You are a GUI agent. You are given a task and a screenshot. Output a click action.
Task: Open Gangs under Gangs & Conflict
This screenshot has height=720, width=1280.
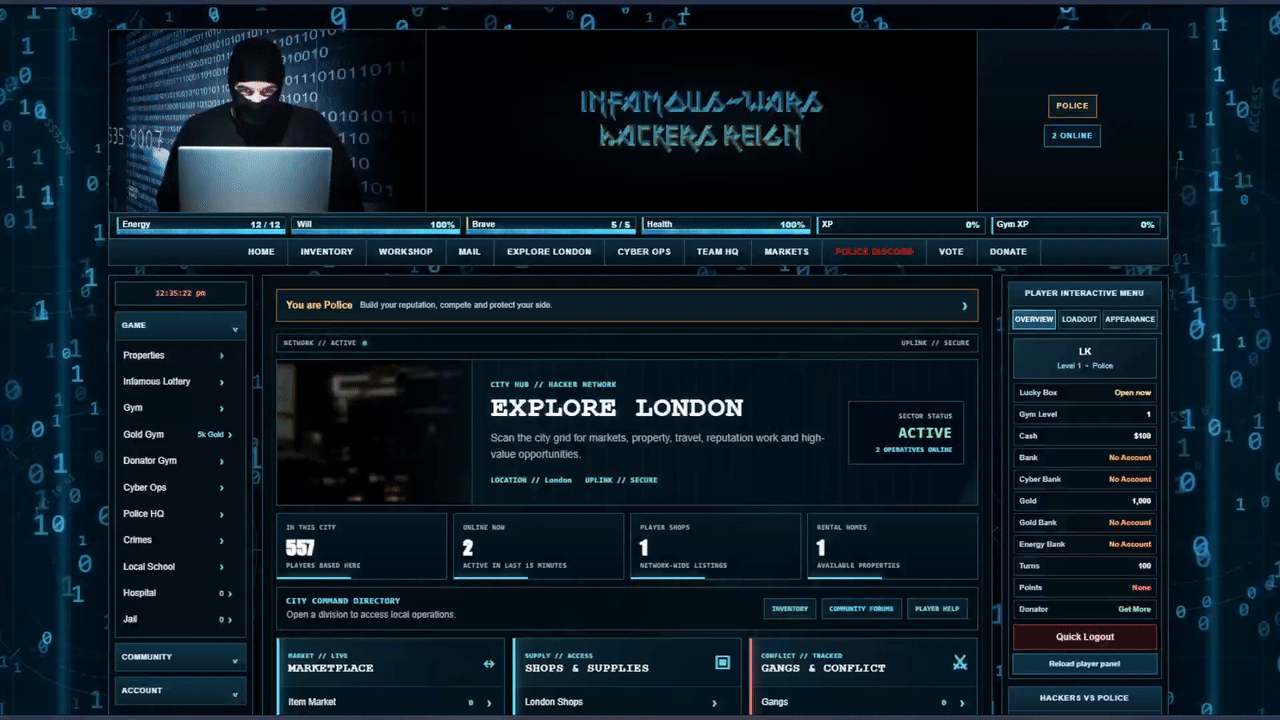tap(864, 702)
